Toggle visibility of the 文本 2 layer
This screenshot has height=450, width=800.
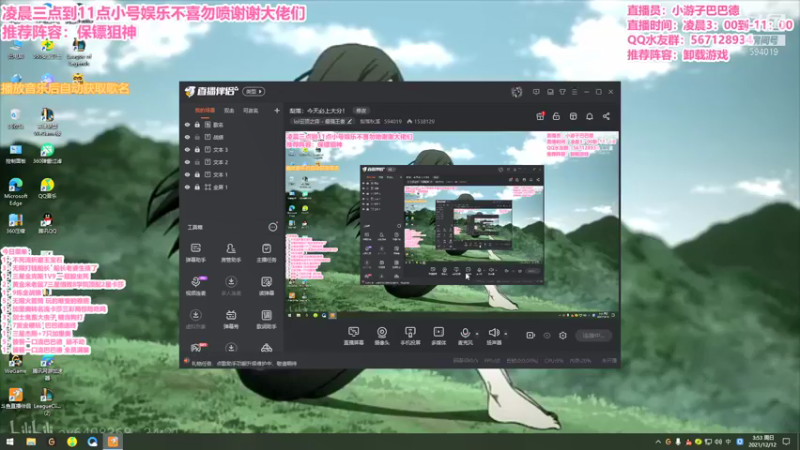click(187, 162)
